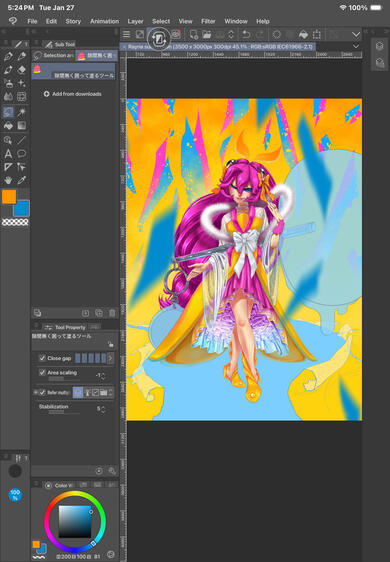Select the Blend tool

[x=8, y=96]
